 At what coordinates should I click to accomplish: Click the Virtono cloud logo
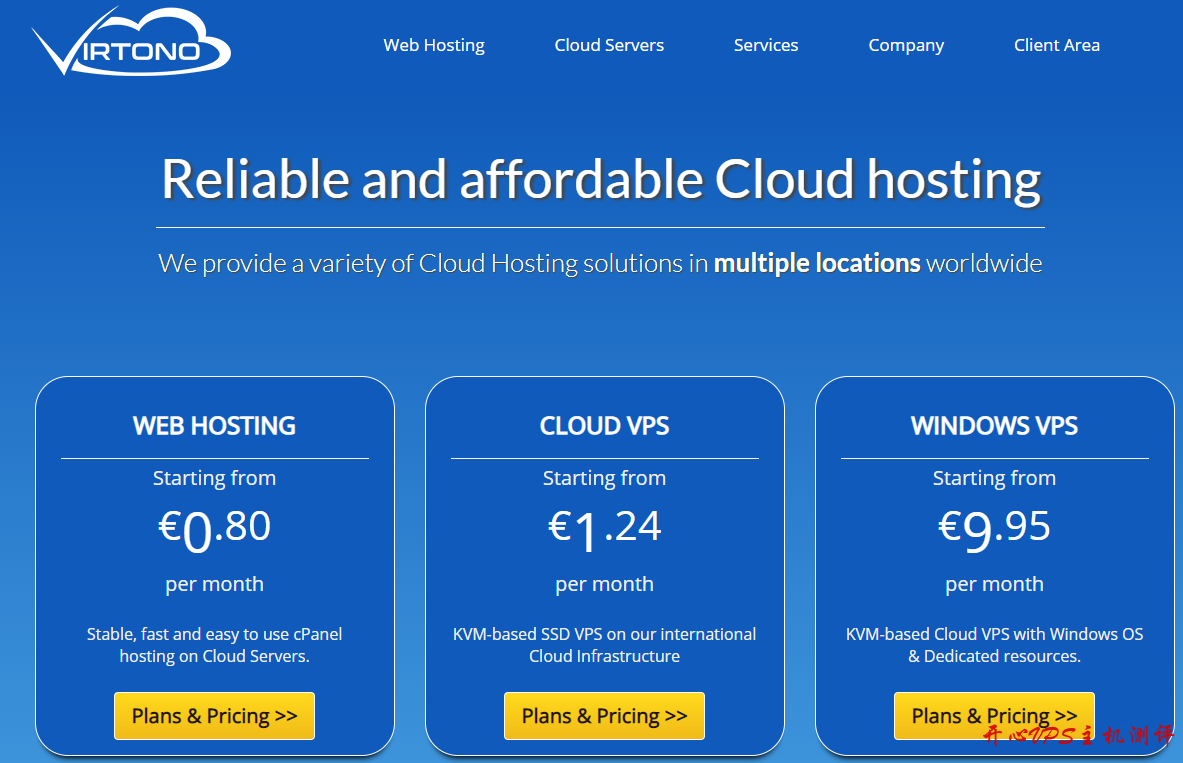pyautogui.click(x=131, y=43)
